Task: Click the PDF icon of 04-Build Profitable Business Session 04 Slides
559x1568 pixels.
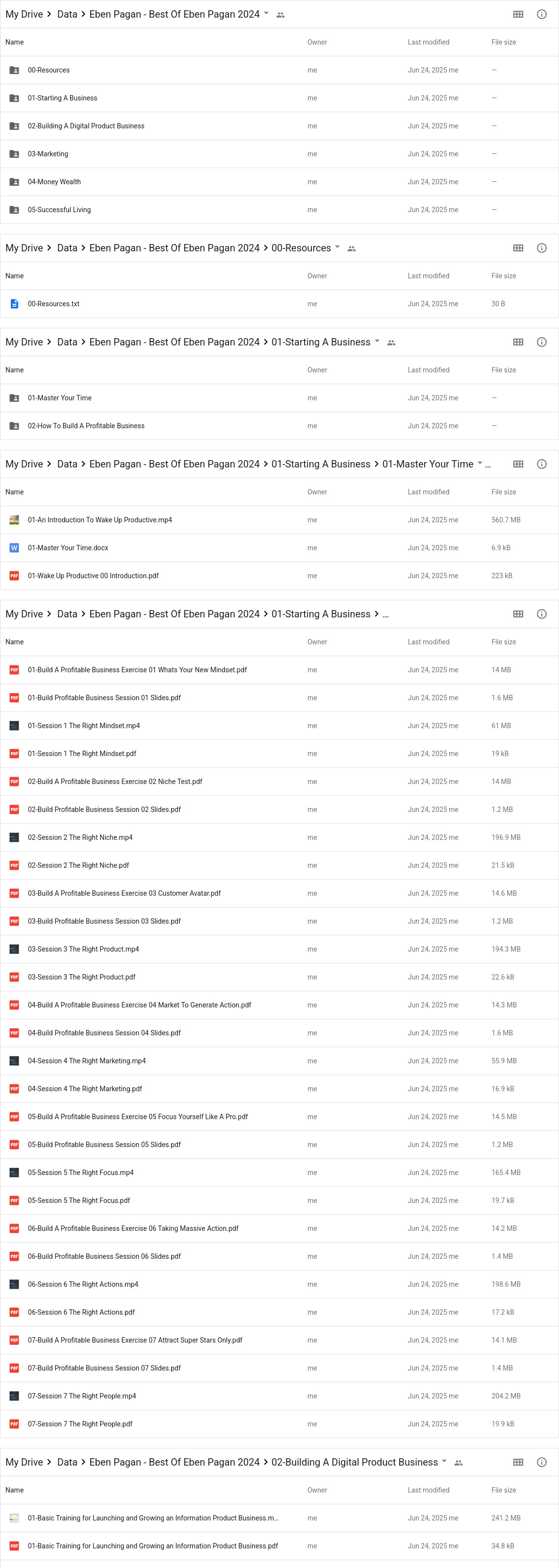Action: (14, 1033)
